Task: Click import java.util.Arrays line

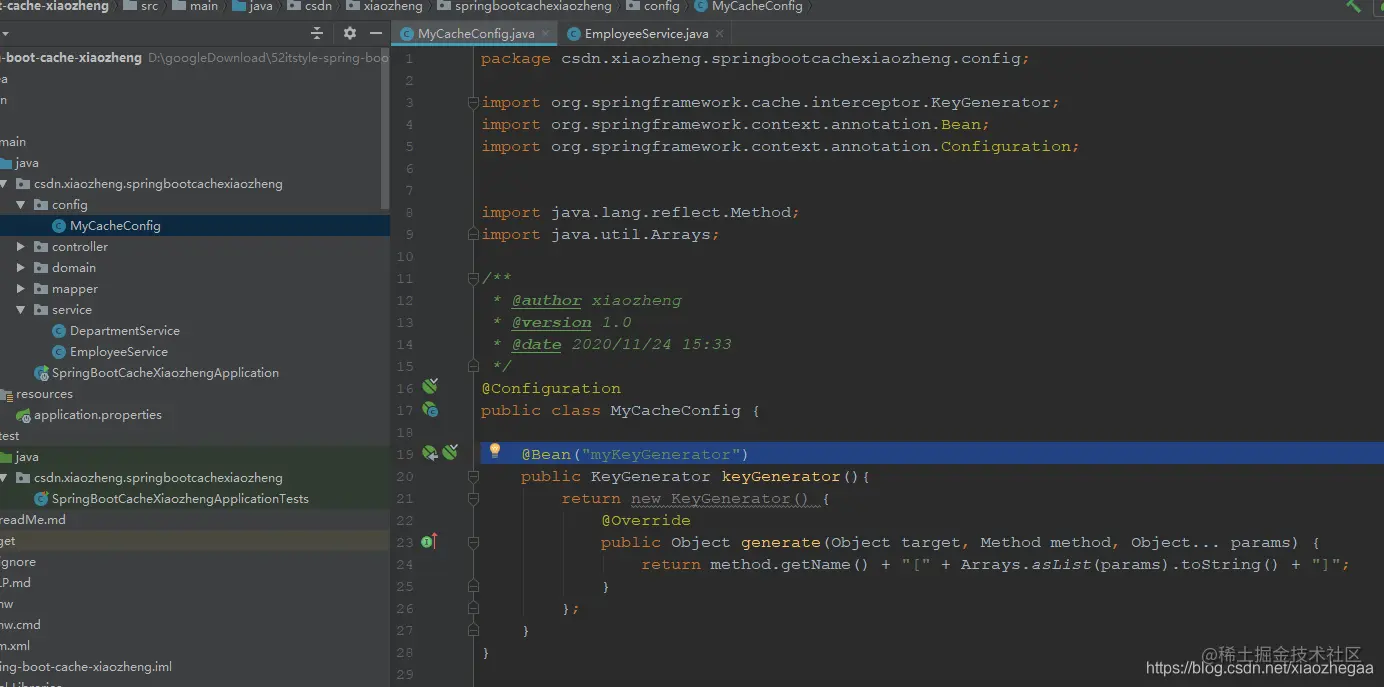Action: [600, 234]
